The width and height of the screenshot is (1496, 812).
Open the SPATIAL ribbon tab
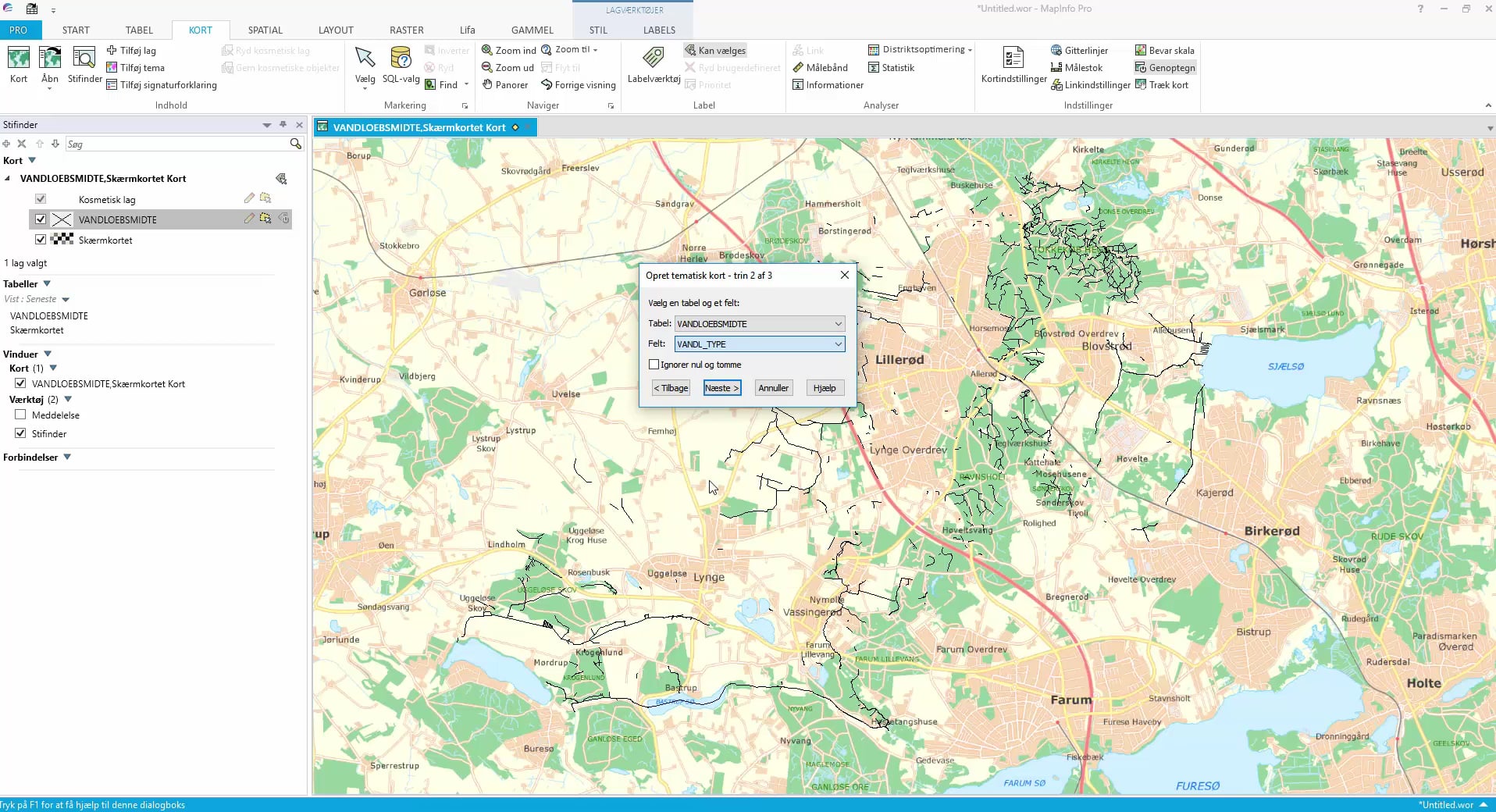[x=265, y=30]
